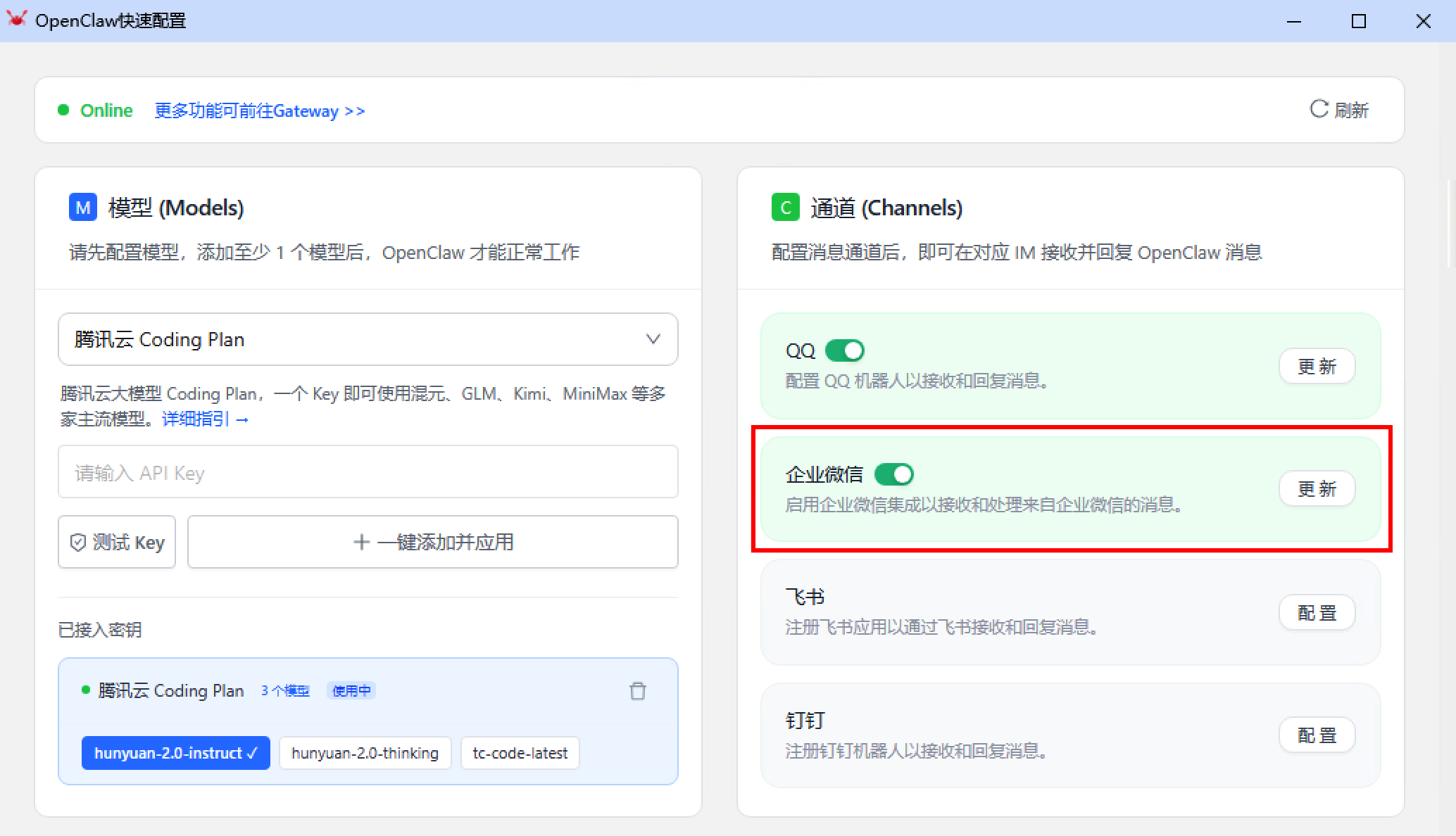The image size is (1456, 836).
Task: Click the dropdown chevron arrow for model provider
Action: pos(653,339)
